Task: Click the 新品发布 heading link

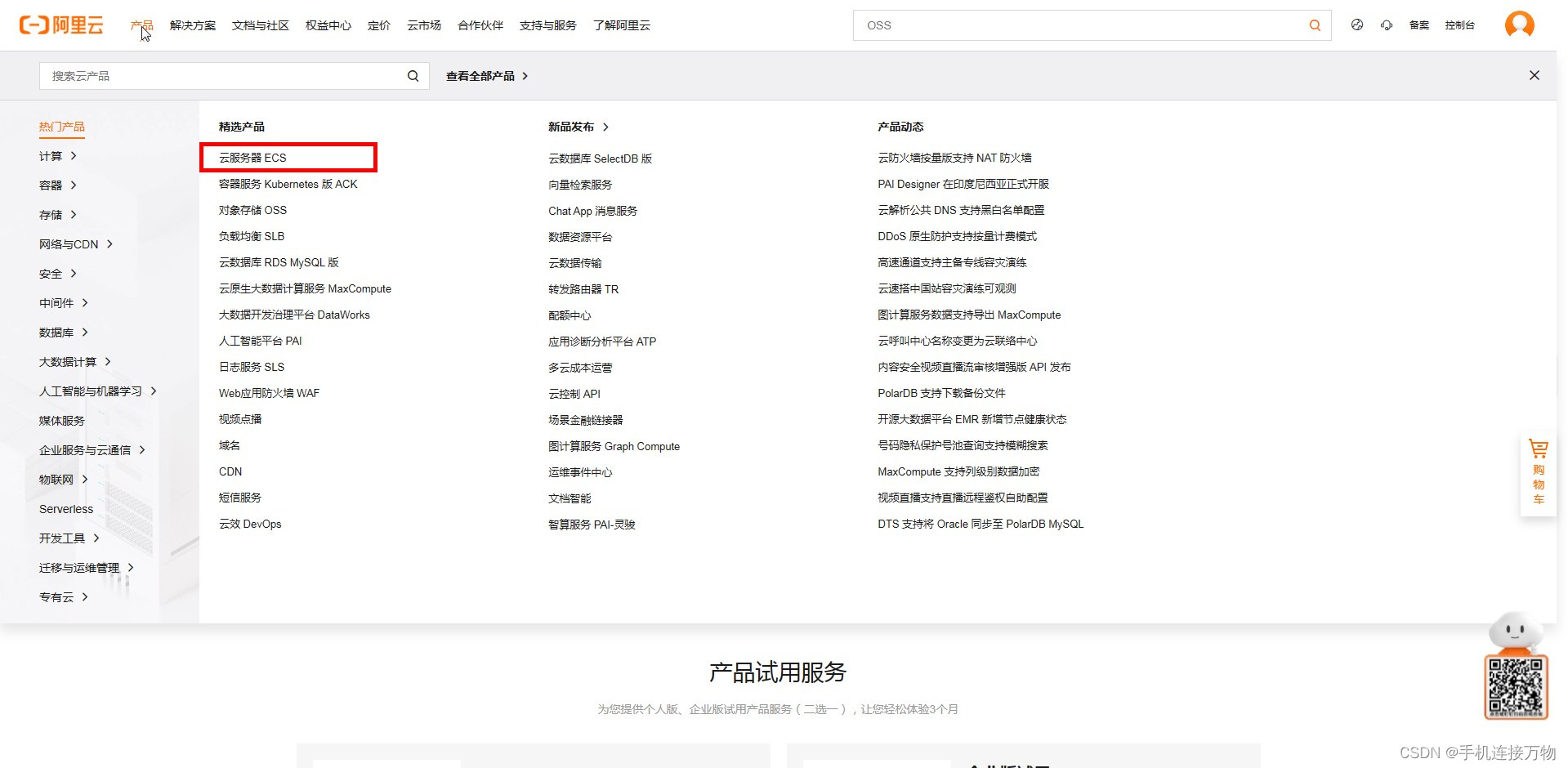Action: click(x=579, y=127)
